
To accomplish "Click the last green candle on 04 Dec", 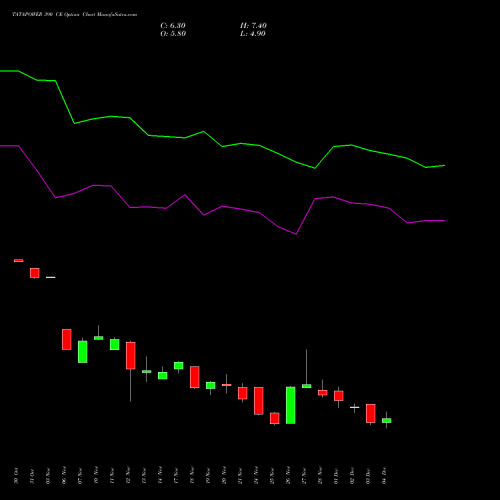I will click(x=387, y=420).
